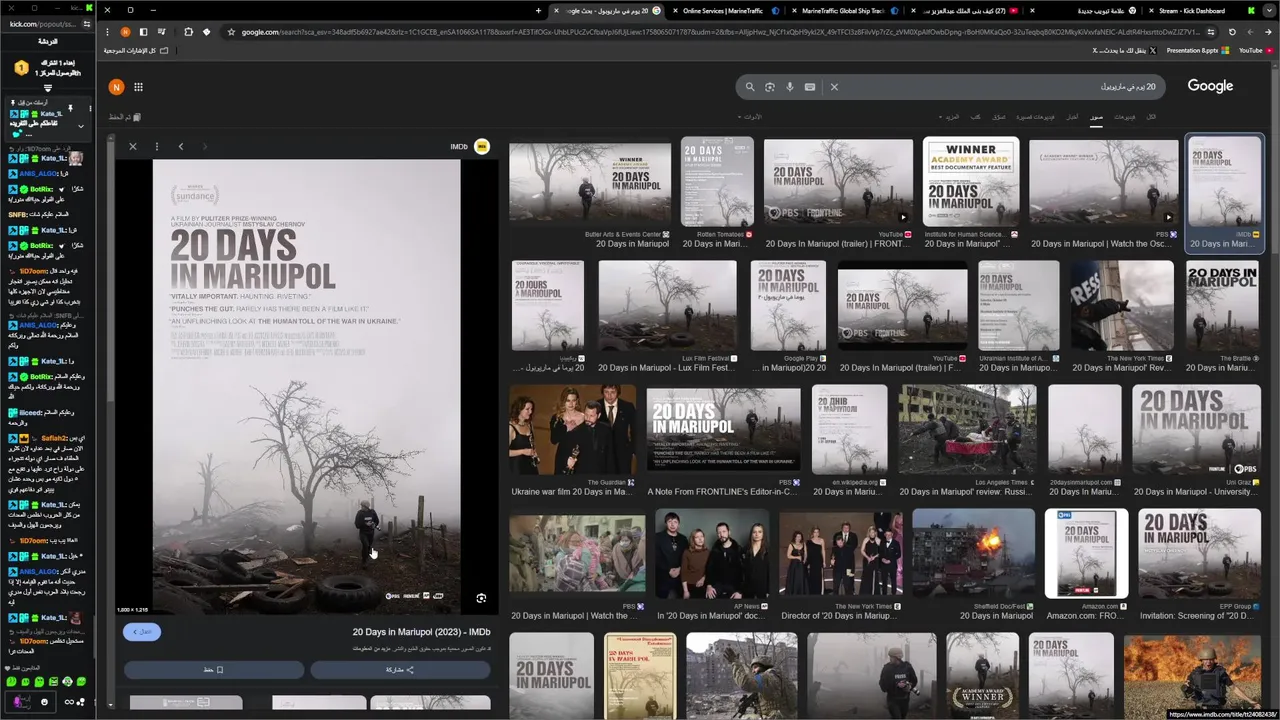Screen dimensions: 1280x720
Task: Open the Winner Academy Award thumbnail
Action: pyautogui.click(x=971, y=181)
